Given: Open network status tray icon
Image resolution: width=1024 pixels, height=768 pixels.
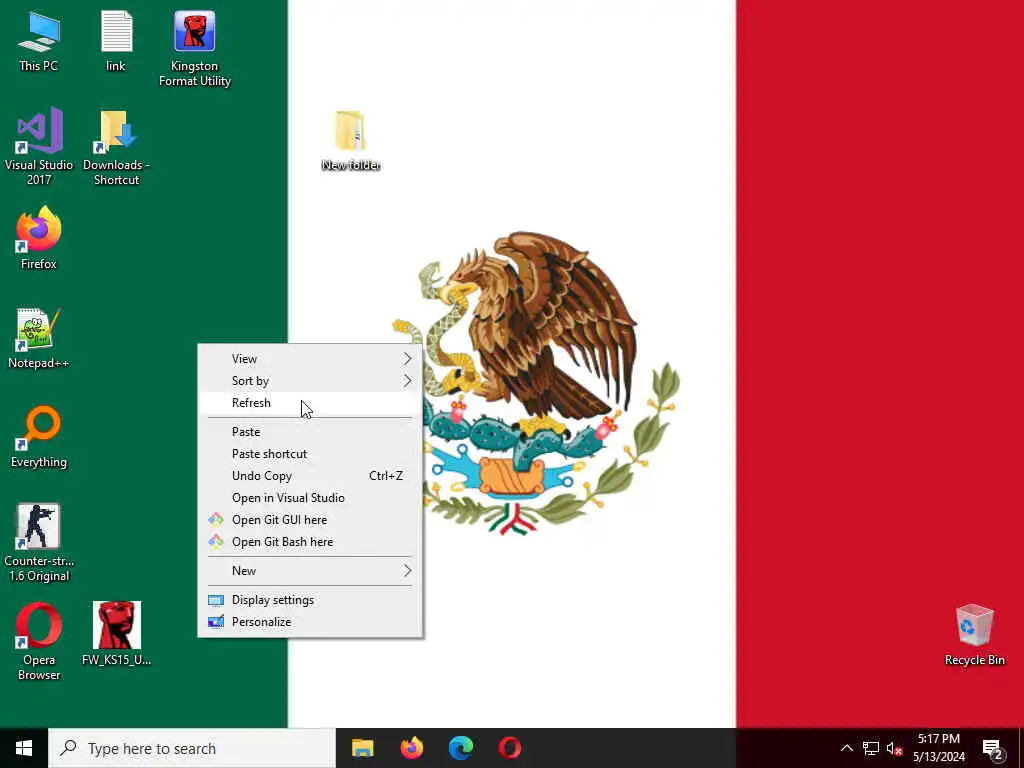Looking at the screenshot, I should (871, 748).
